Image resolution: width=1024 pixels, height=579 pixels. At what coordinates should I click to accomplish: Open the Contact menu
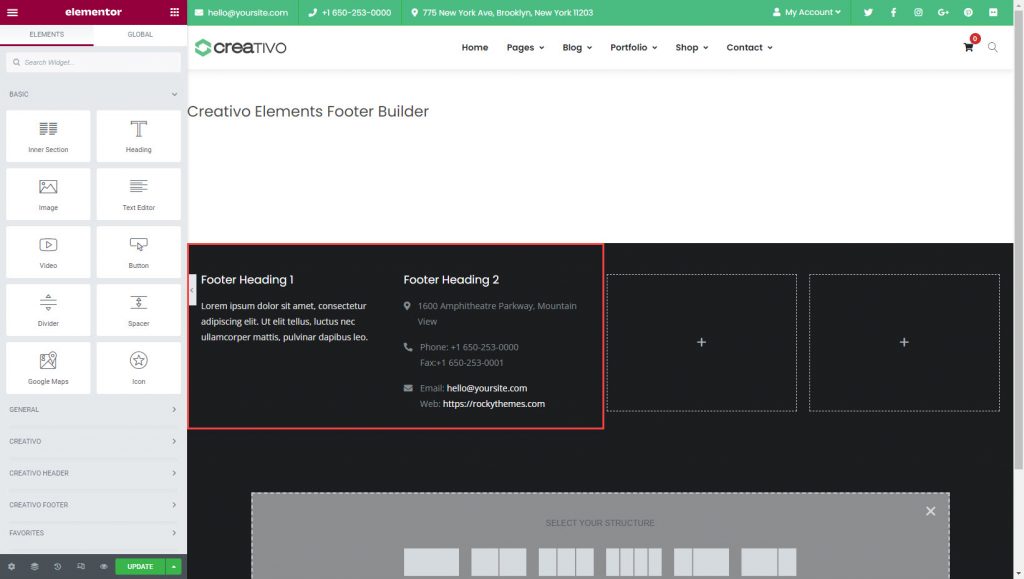tap(749, 48)
